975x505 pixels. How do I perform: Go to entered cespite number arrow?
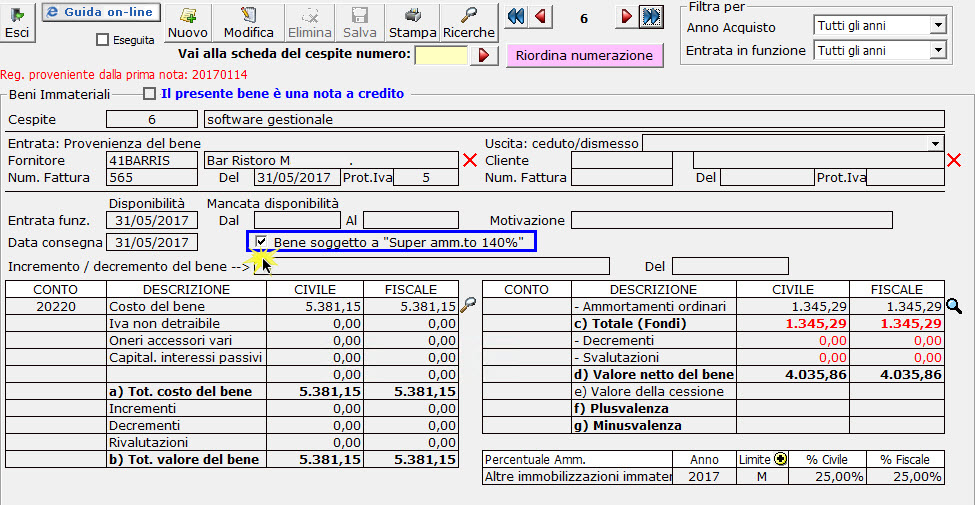(484, 55)
